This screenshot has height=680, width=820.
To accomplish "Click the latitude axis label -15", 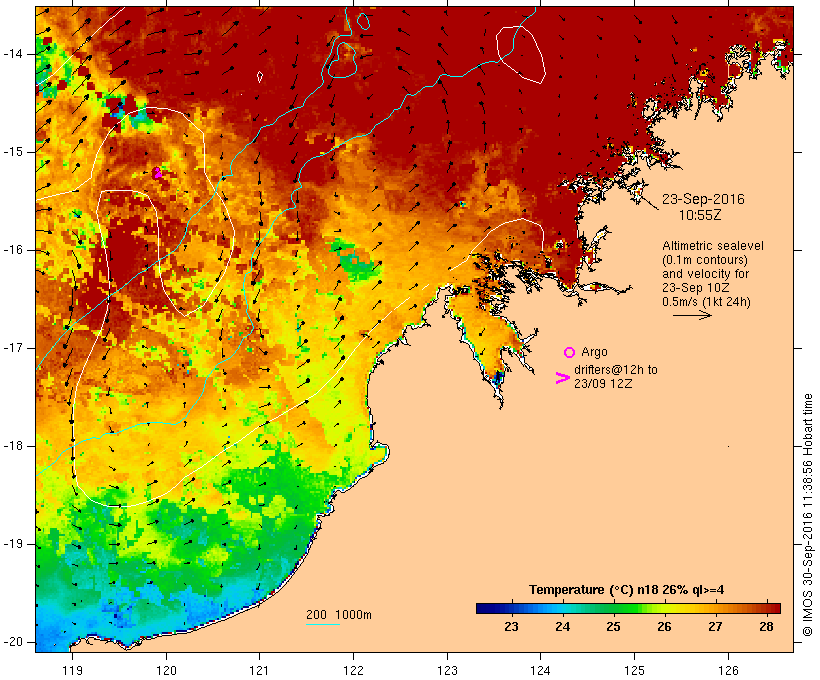I will (13, 152).
